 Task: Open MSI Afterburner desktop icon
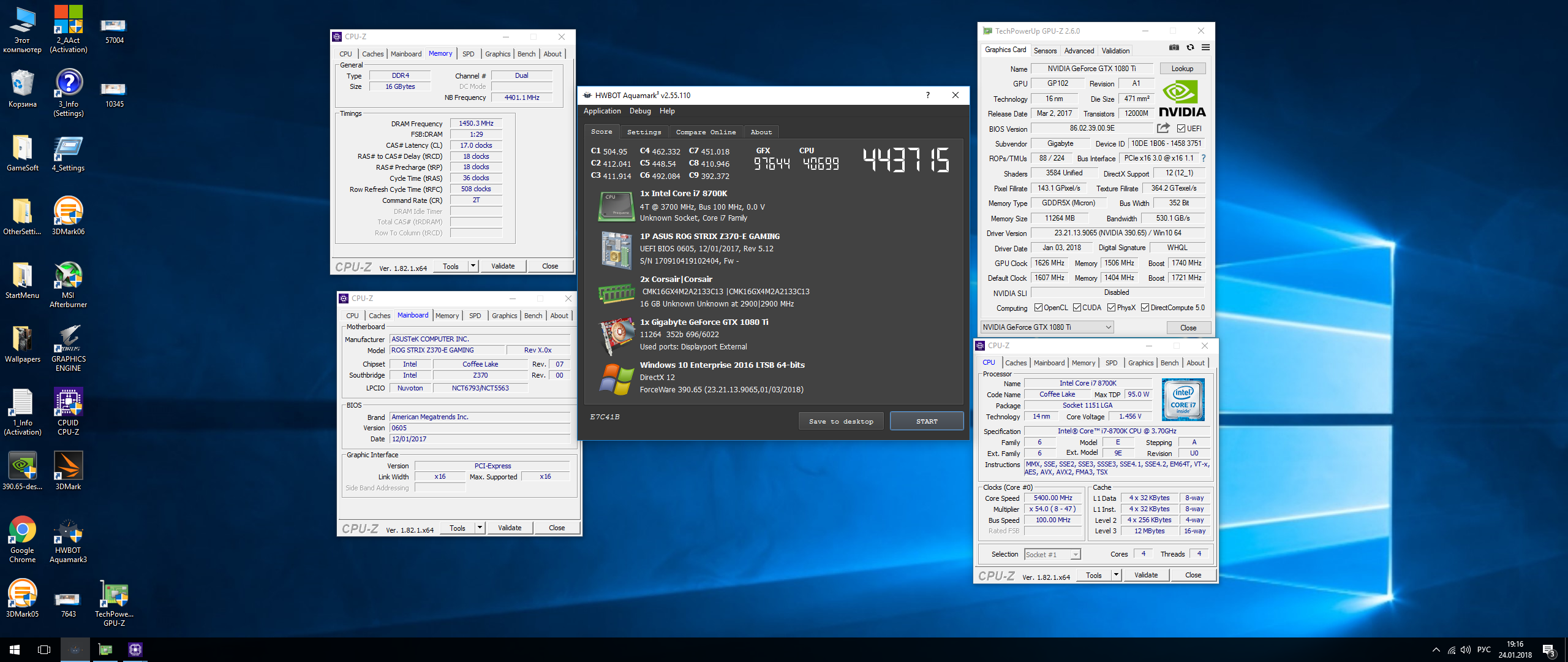68,284
